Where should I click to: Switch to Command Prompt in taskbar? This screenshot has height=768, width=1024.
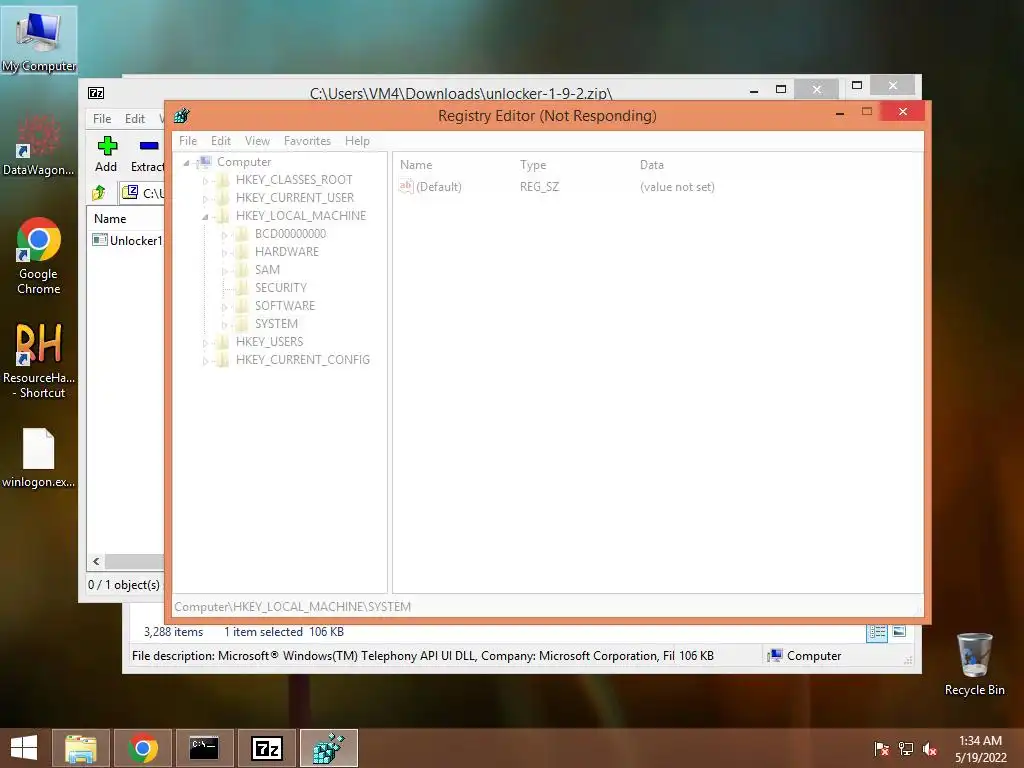click(x=204, y=748)
